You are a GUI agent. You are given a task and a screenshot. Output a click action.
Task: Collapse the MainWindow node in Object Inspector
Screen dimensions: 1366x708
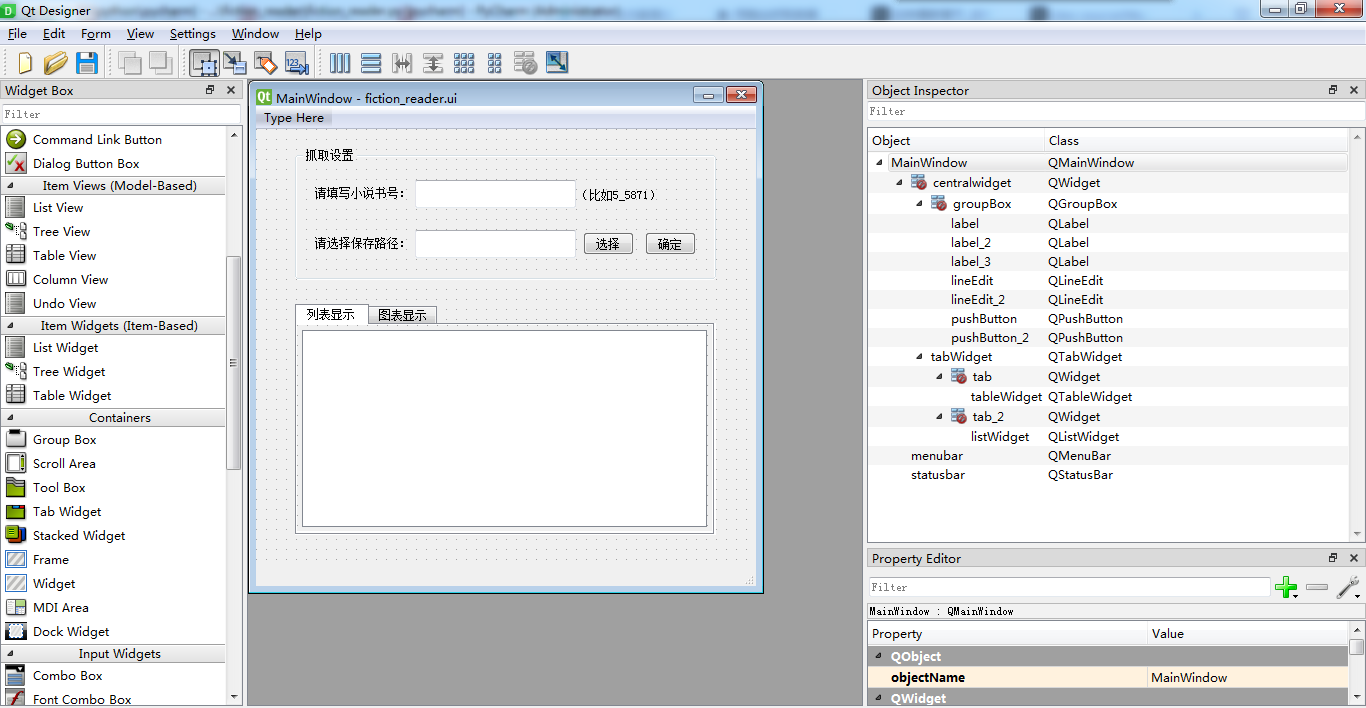(879, 162)
